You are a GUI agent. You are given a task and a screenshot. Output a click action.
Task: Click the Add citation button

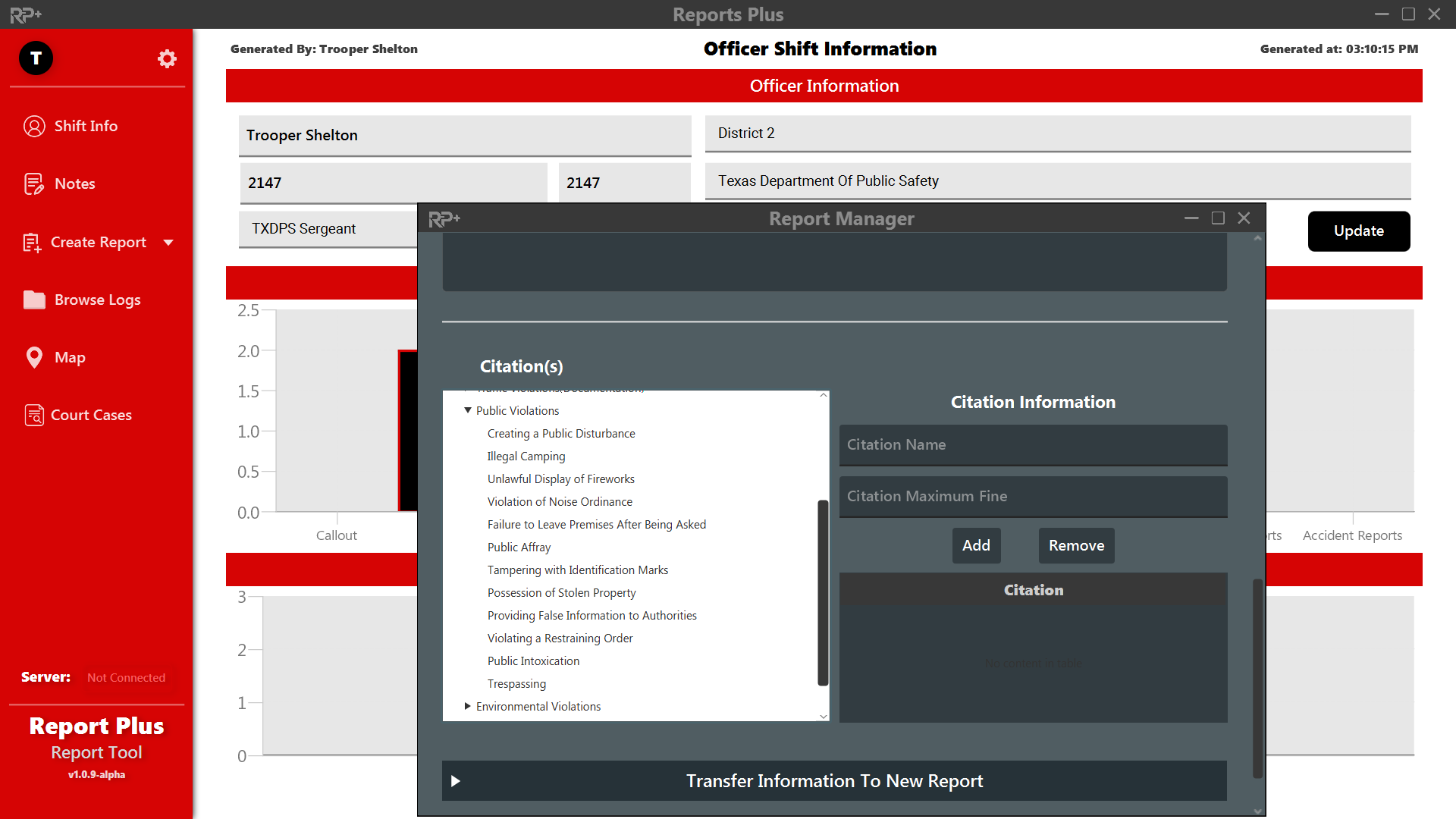[x=976, y=545]
